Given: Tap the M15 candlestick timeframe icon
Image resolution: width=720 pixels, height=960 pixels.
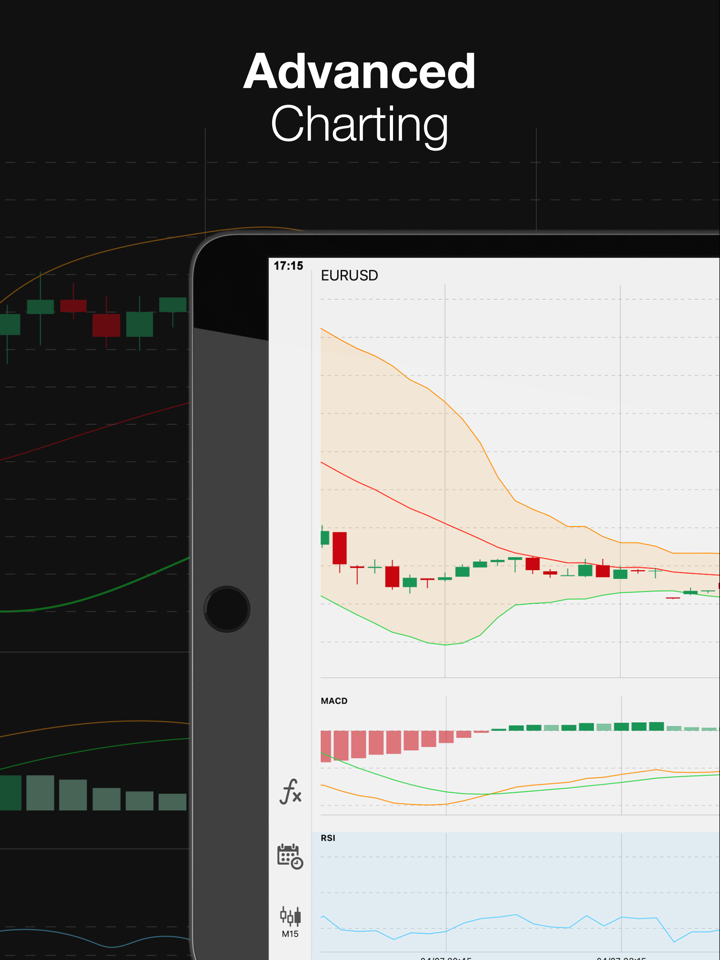Looking at the screenshot, I should click(290, 915).
